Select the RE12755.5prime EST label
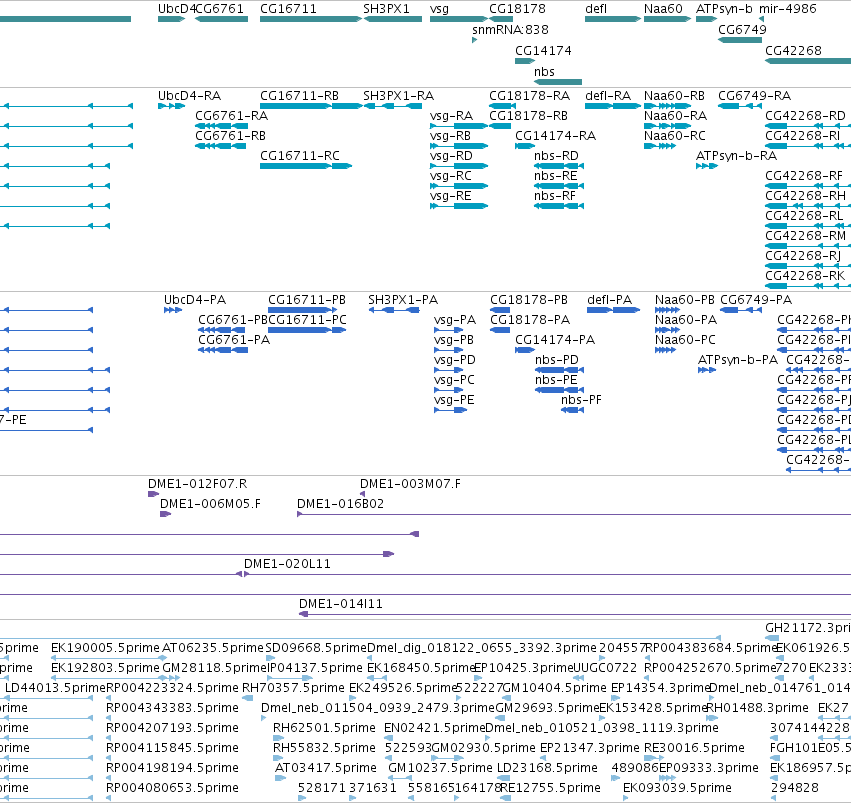 pyautogui.click(x=550, y=788)
